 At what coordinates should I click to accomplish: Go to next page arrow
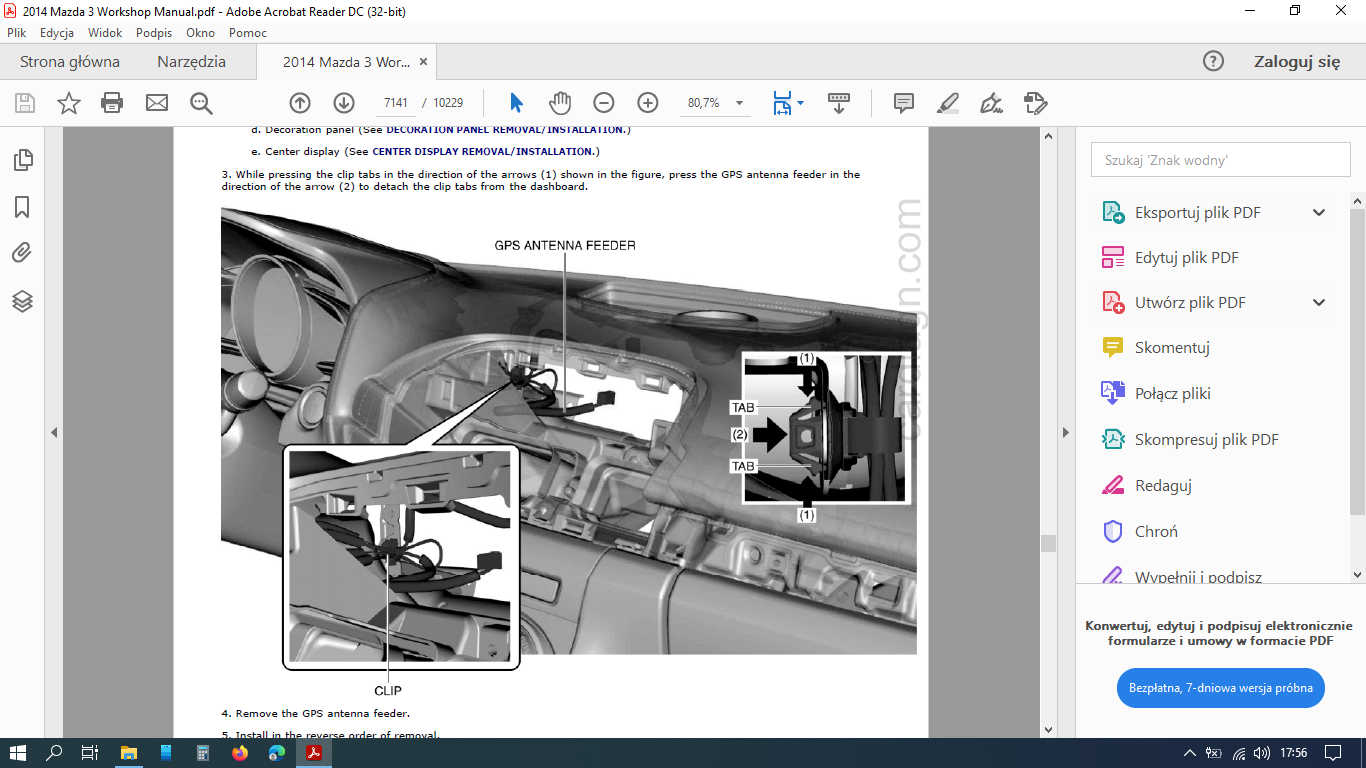(344, 103)
